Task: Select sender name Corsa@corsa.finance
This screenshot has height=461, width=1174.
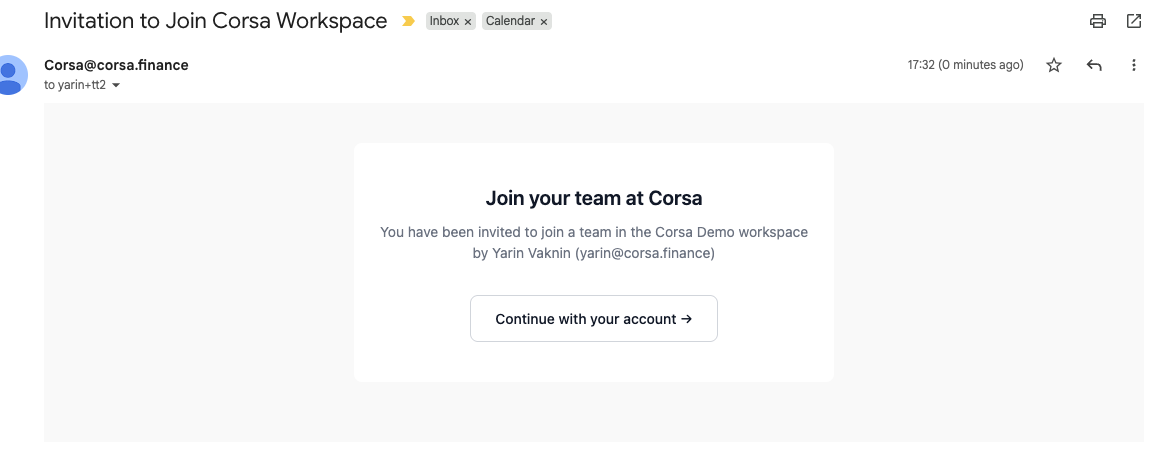Action: coord(116,65)
